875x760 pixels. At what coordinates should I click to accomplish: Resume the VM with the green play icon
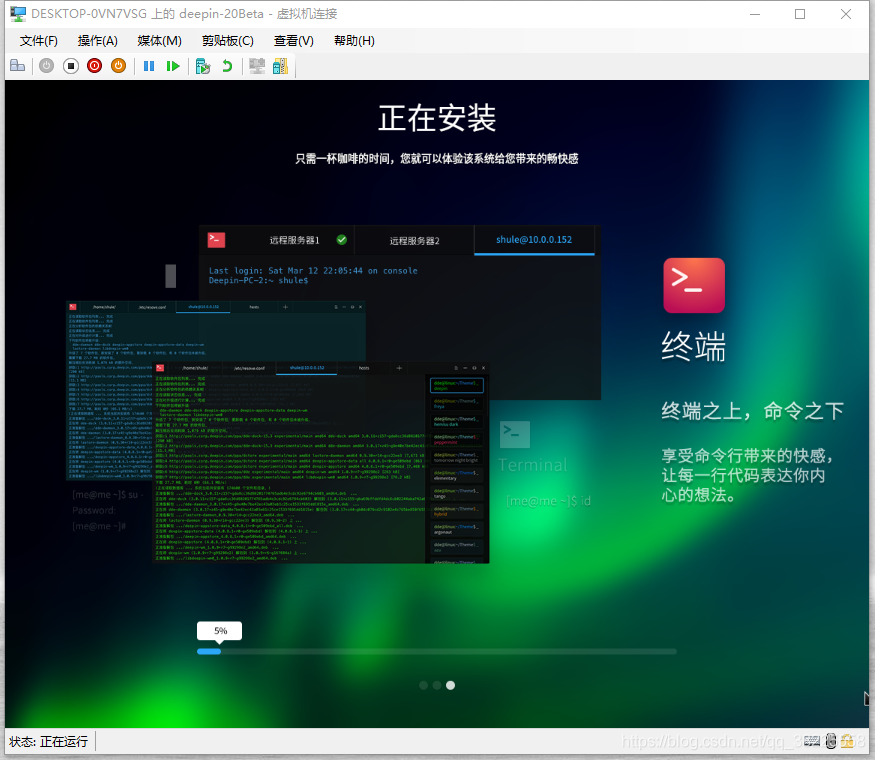(x=175, y=66)
